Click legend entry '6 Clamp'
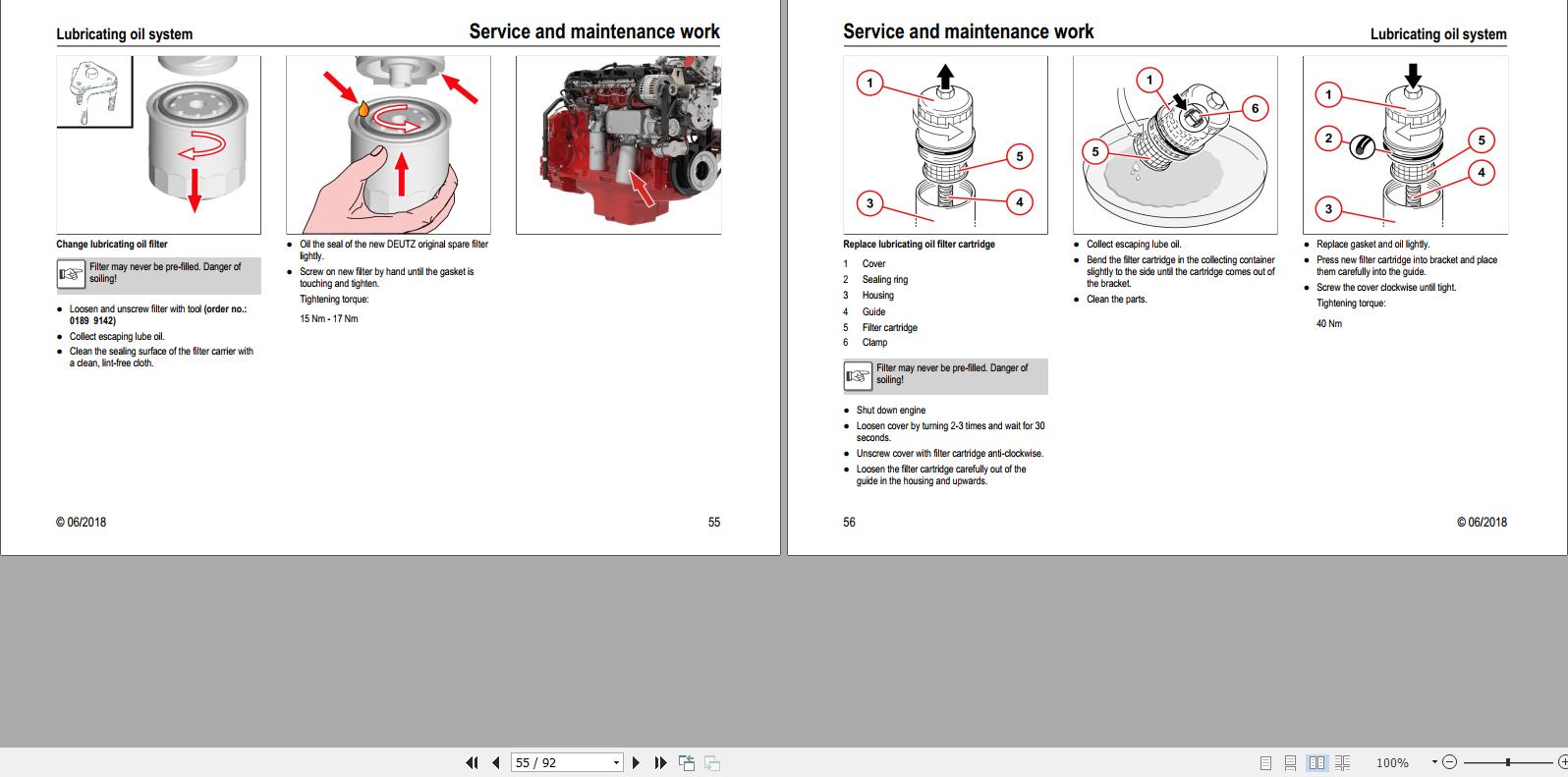 pyautogui.click(x=866, y=343)
